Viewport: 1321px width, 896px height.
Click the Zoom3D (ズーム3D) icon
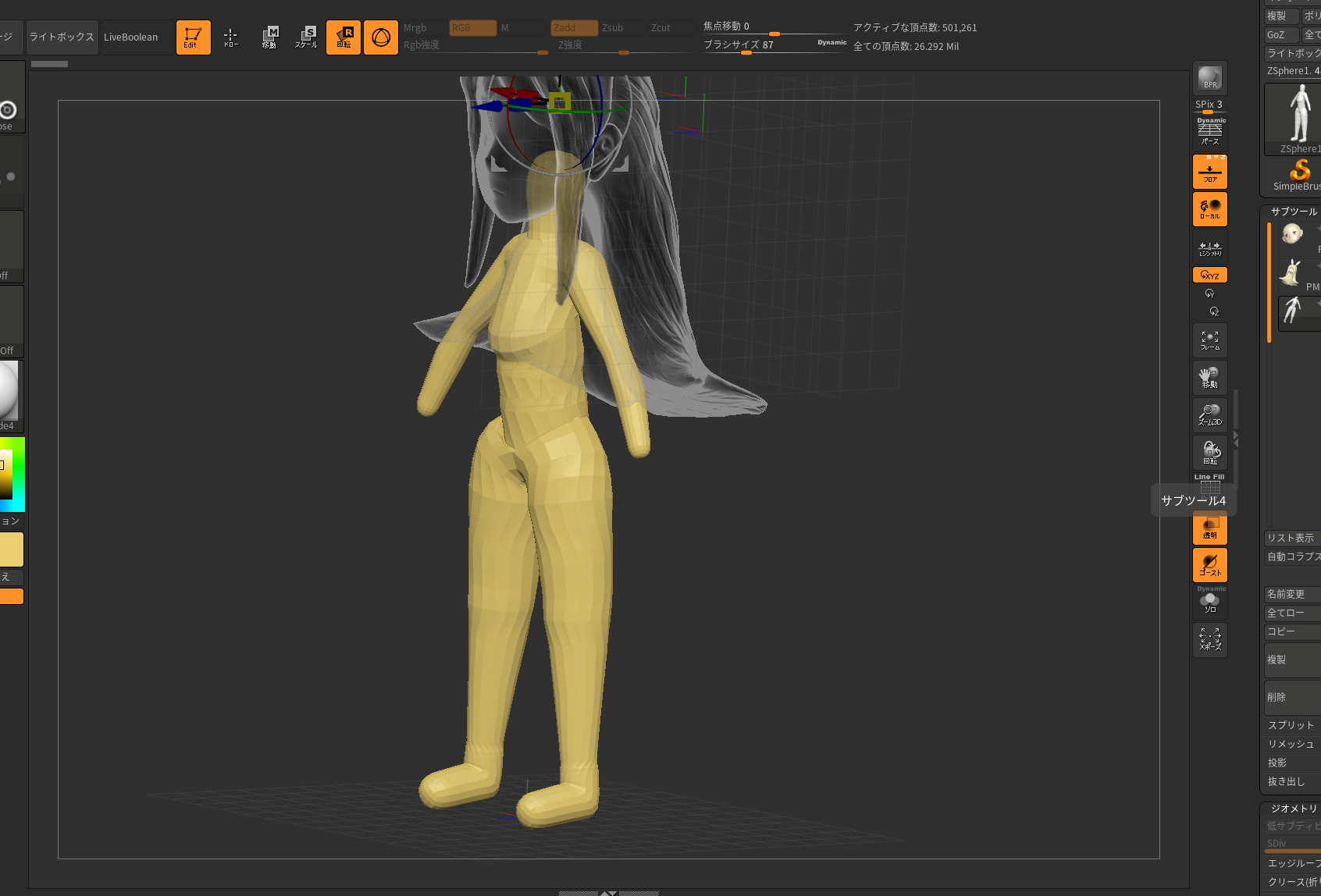[x=1210, y=415]
